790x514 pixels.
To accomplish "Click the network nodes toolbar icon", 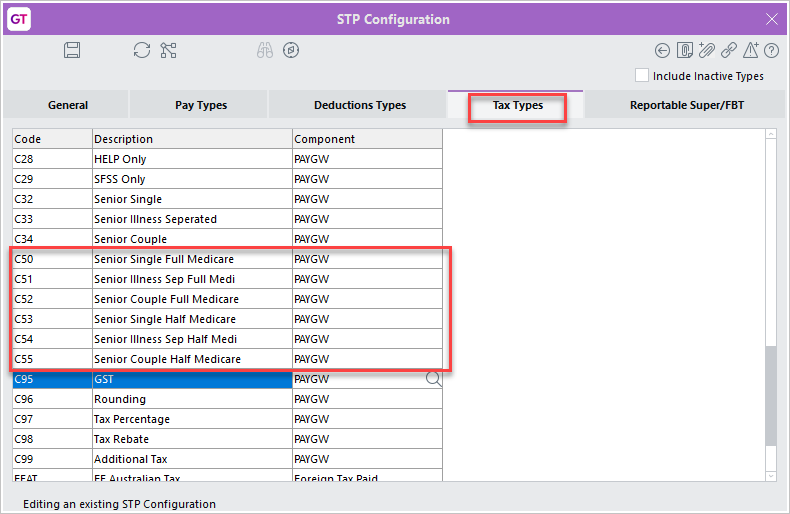I will tap(168, 50).
